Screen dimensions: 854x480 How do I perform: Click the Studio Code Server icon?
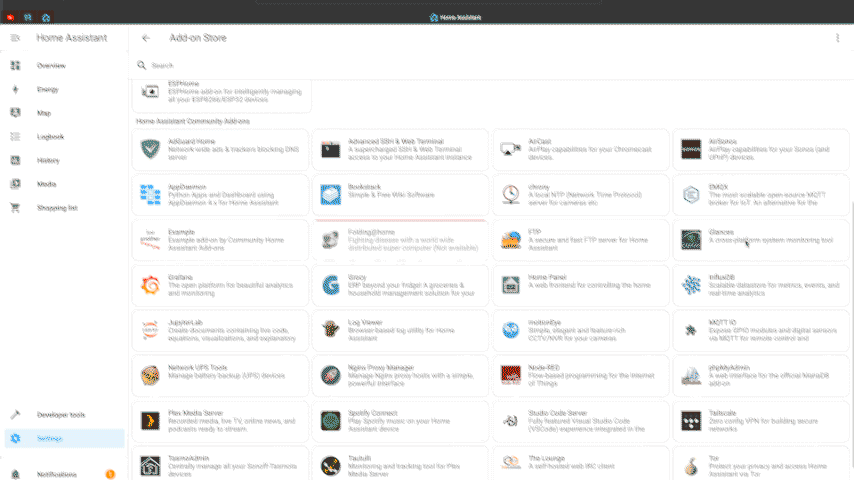(x=511, y=421)
